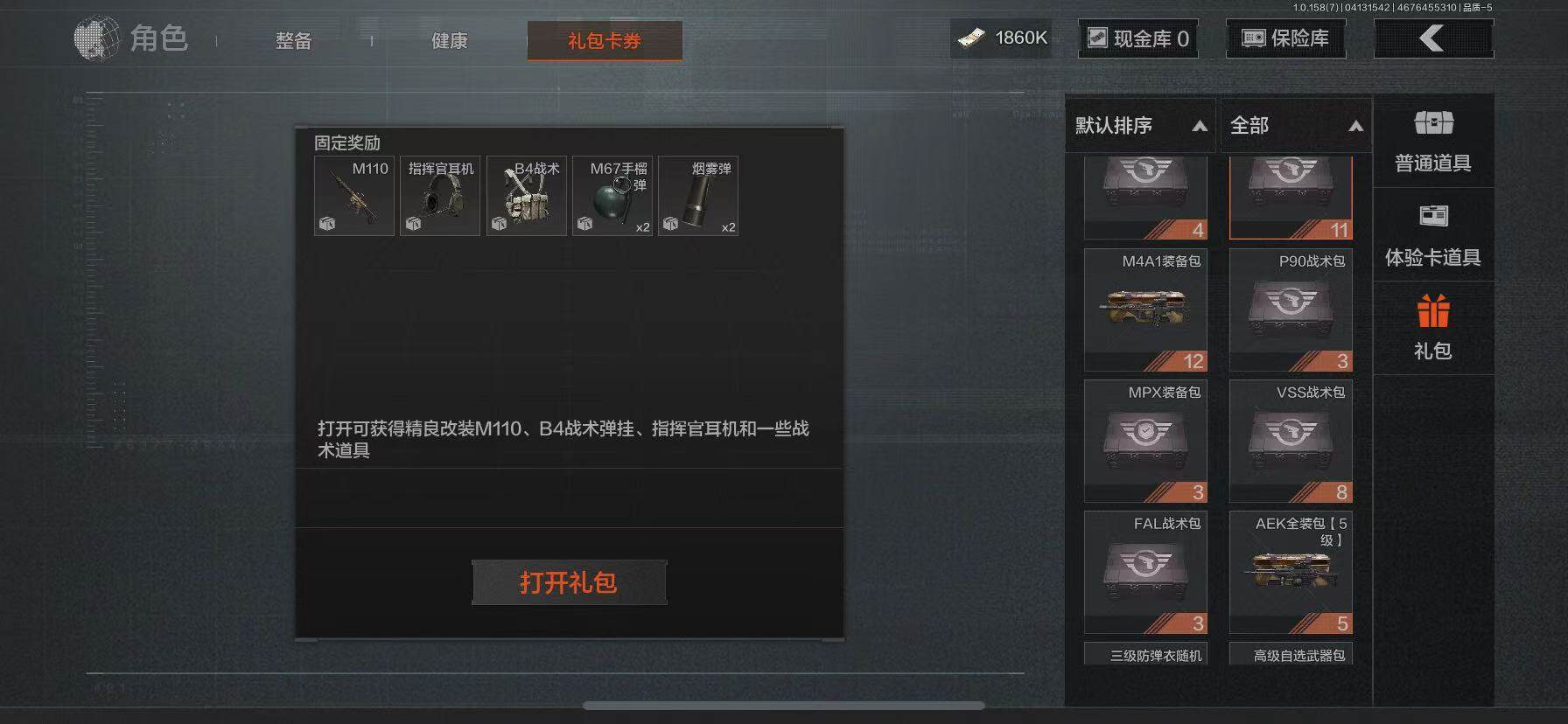Switch to the 整备 tab

[294, 41]
